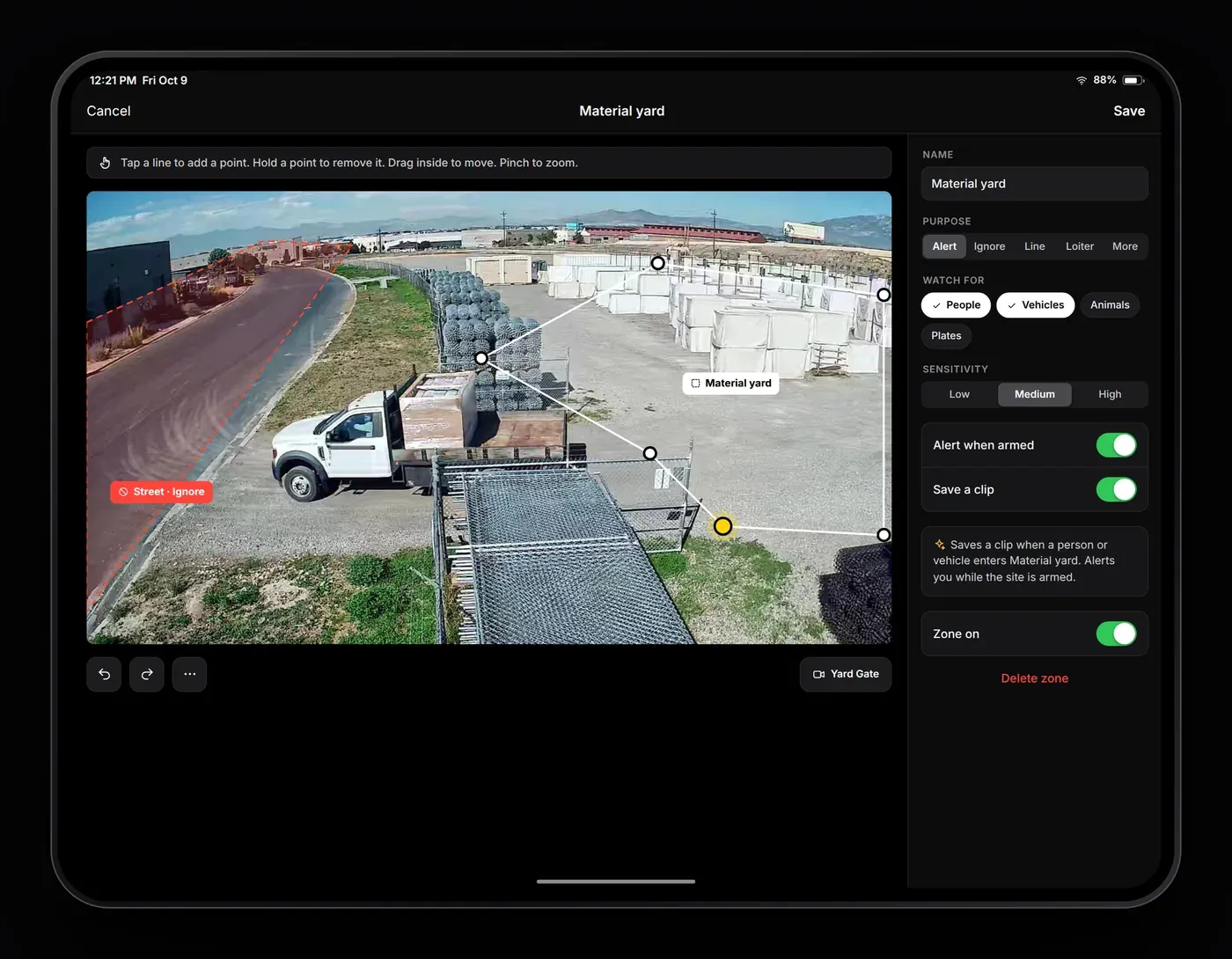Image resolution: width=1232 pixels, height=959 pixels.
Task: Select the Street · Ignore zone label
Action: point(161,492)
